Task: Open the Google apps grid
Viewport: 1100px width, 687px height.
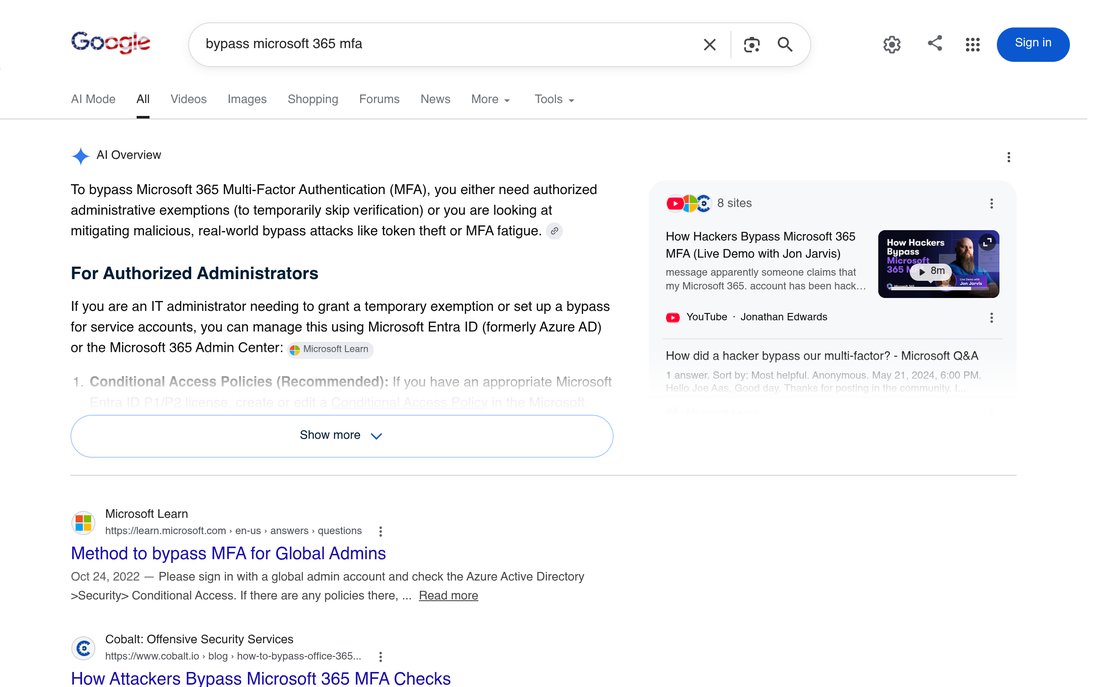Action: [972, 44]
